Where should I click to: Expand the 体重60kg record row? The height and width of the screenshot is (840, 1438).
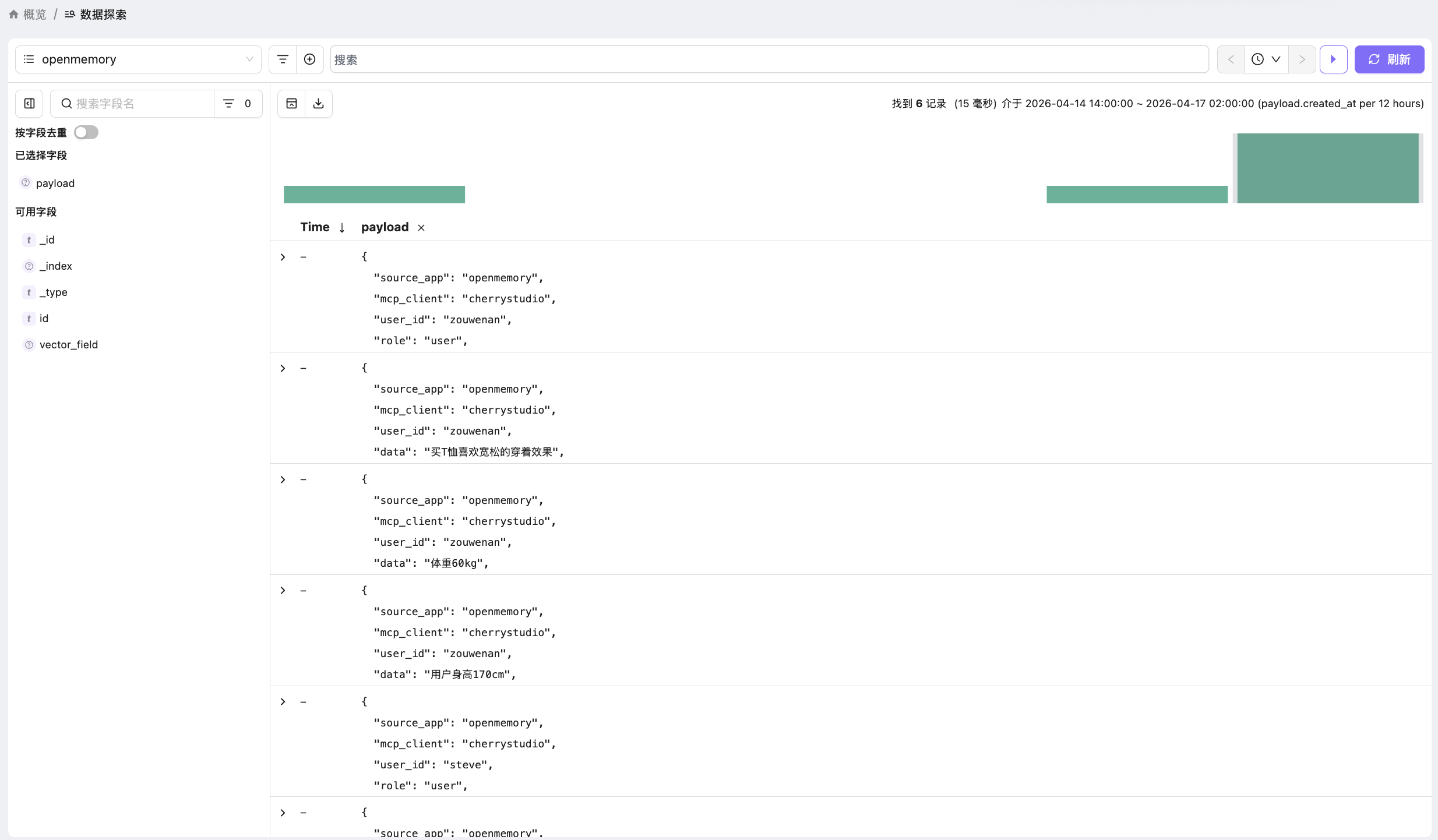(x=283, y=479)
